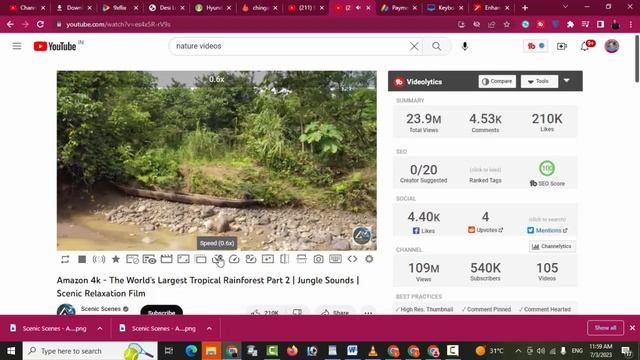Open the tab search dropdown arrow
The height and width of the screenshot is (360, 640).
565,7
